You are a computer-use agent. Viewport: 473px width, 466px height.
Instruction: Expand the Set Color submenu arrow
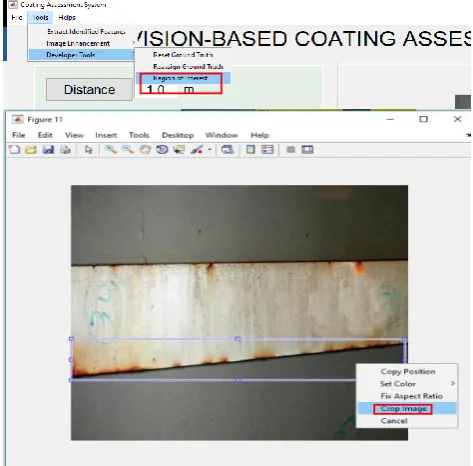tap(453, 384)
